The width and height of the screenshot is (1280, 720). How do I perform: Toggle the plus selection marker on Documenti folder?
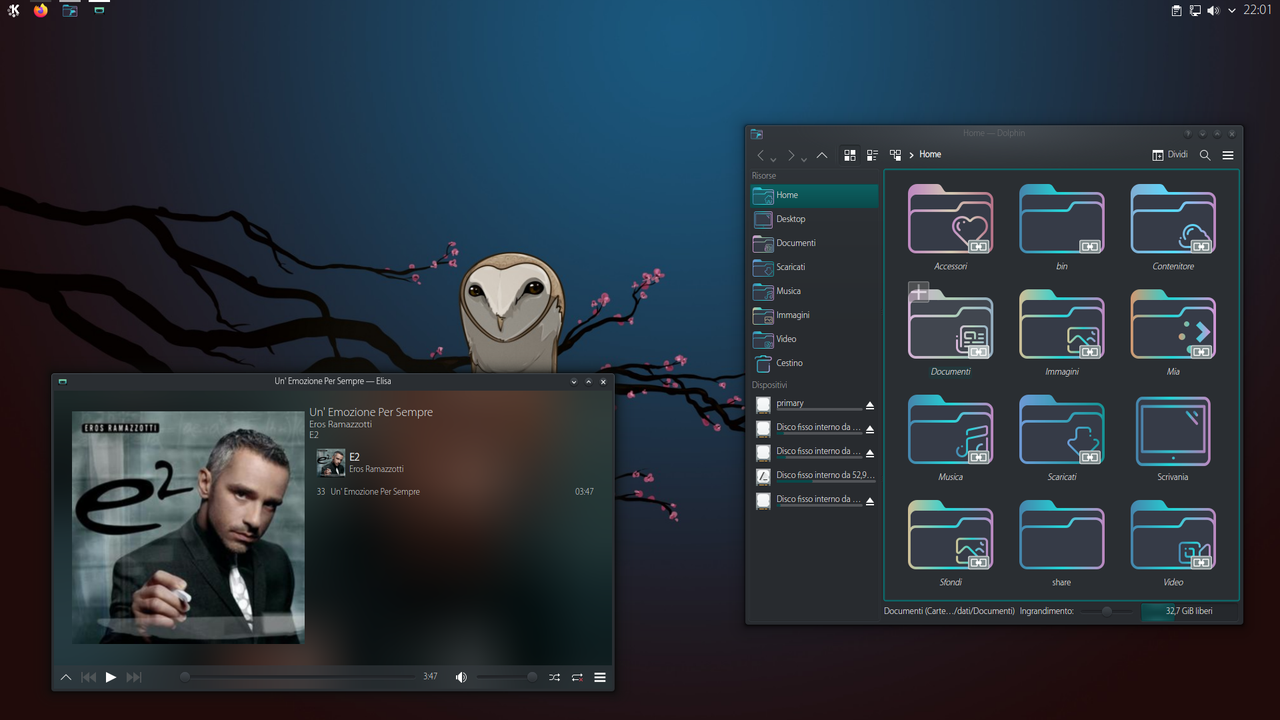pyautogui.click(x=918, y=292)
